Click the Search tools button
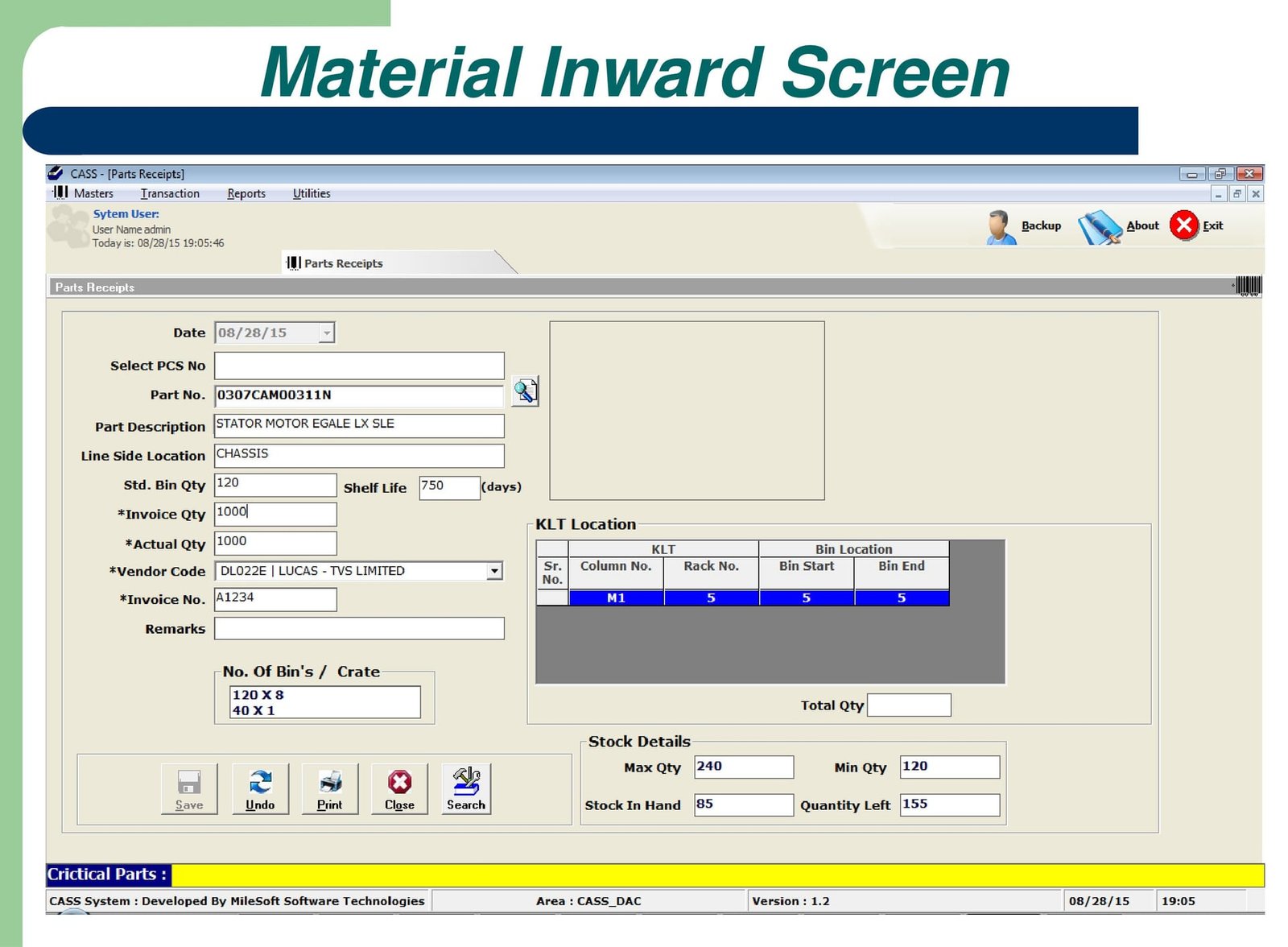Screen dimensions: 1288x947 (466, 788)
